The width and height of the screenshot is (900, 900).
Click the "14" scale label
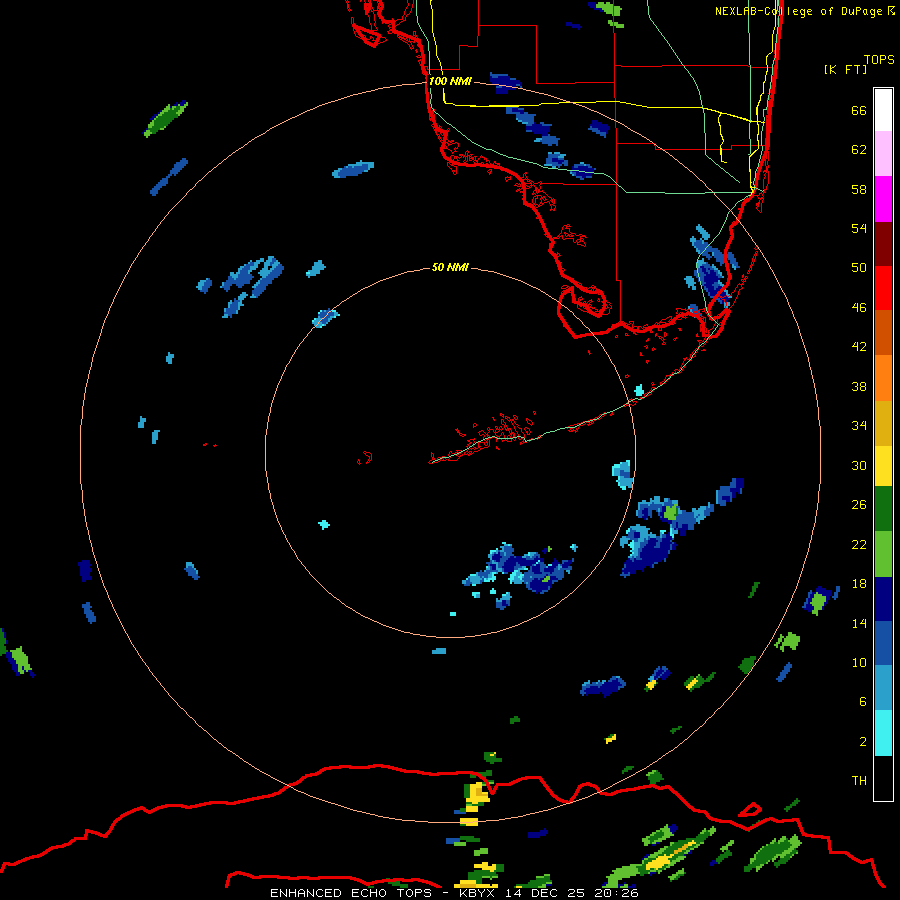point(859,623)
